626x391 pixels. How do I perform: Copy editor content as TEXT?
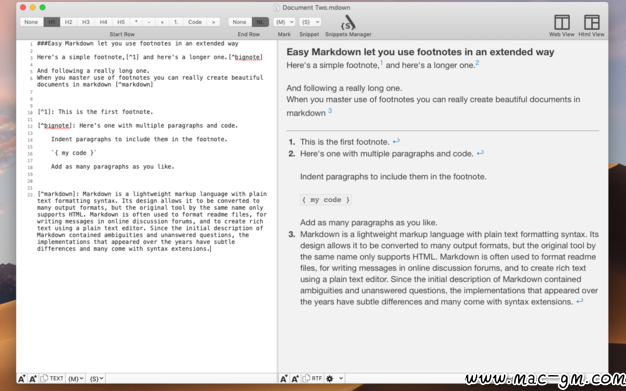click(x=52, y=378)
